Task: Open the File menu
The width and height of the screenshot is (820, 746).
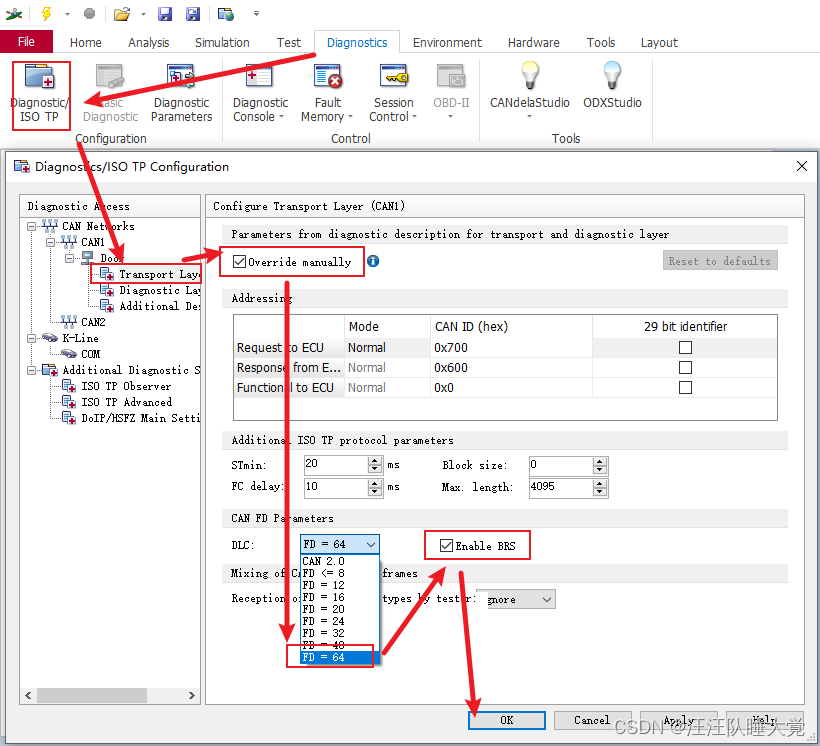Action: coord(26,42)
